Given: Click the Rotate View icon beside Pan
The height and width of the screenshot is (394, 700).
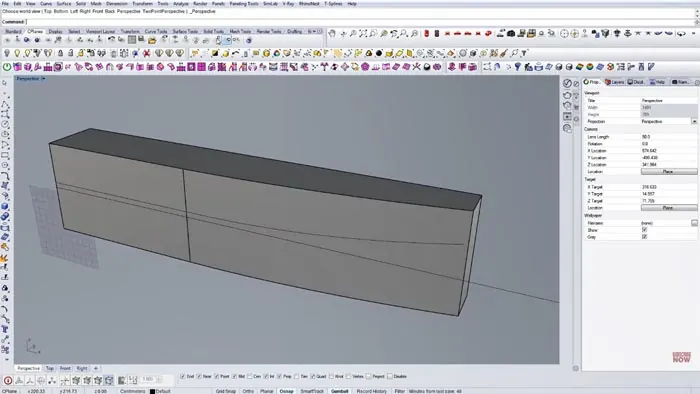Looking at the screenshot, I should click(343, 33).
